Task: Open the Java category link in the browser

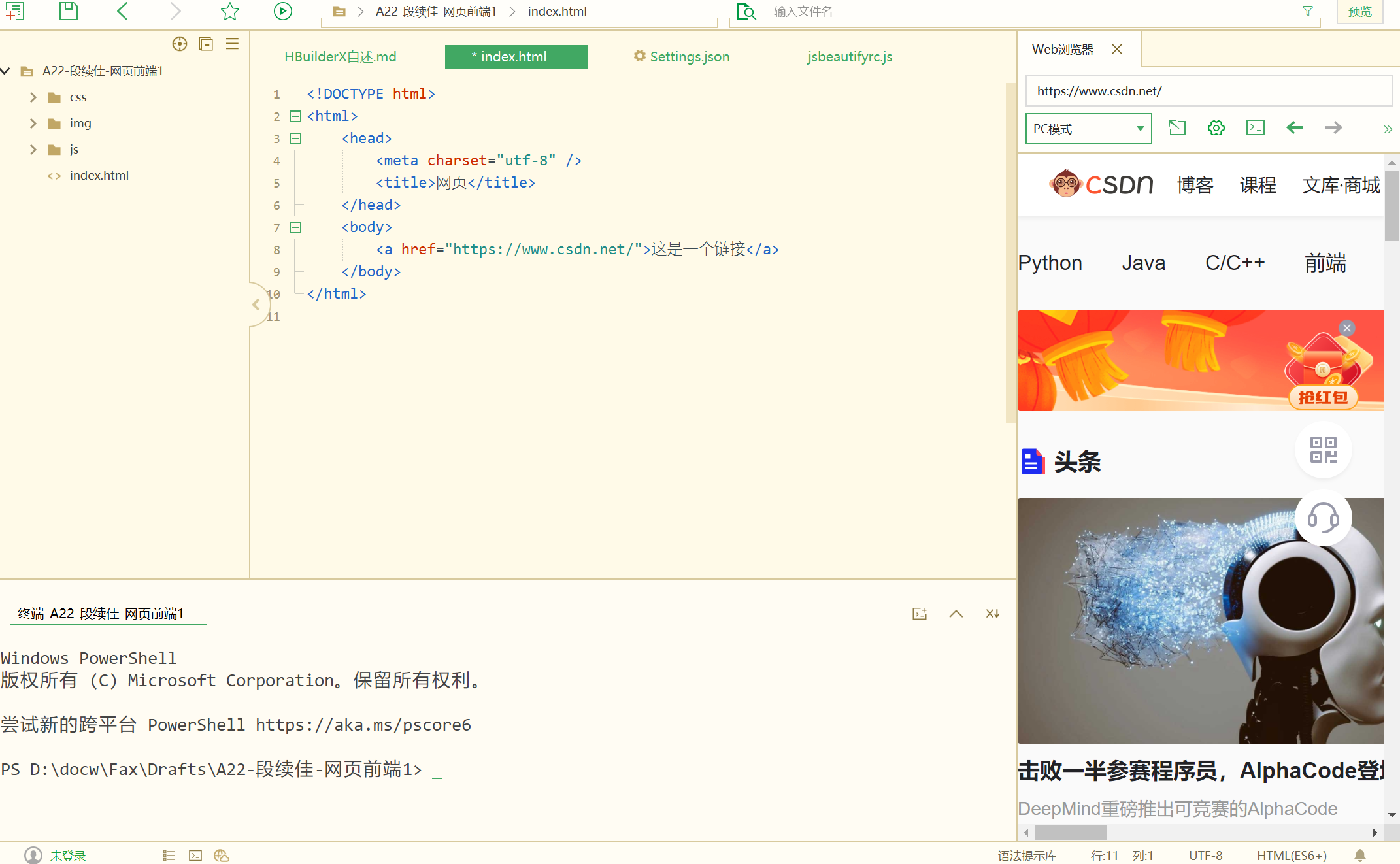Action: pyautogui.click(x=1143, y=262)
